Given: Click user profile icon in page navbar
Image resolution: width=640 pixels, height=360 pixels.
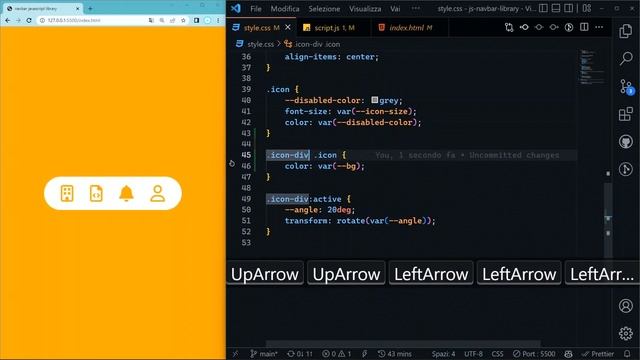Looking at the screenshot, I should (158, 193).
